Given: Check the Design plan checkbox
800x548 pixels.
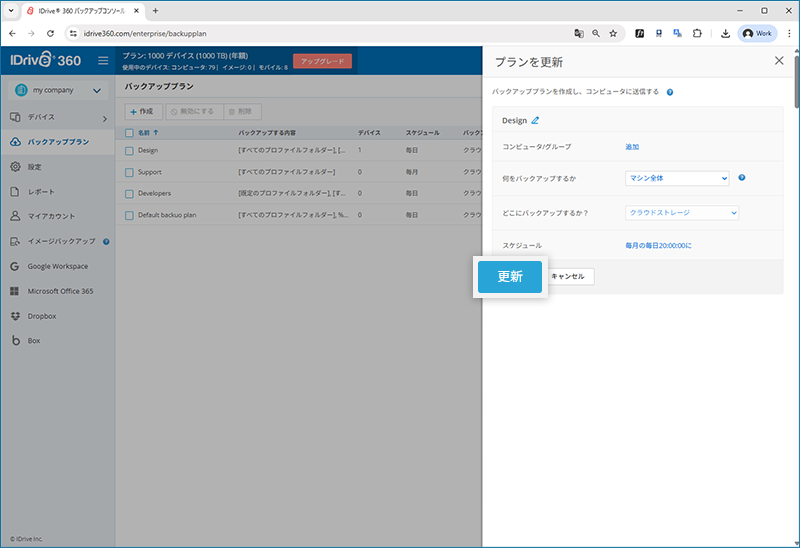Looking at the screenshot, I should tap(129, 151).
